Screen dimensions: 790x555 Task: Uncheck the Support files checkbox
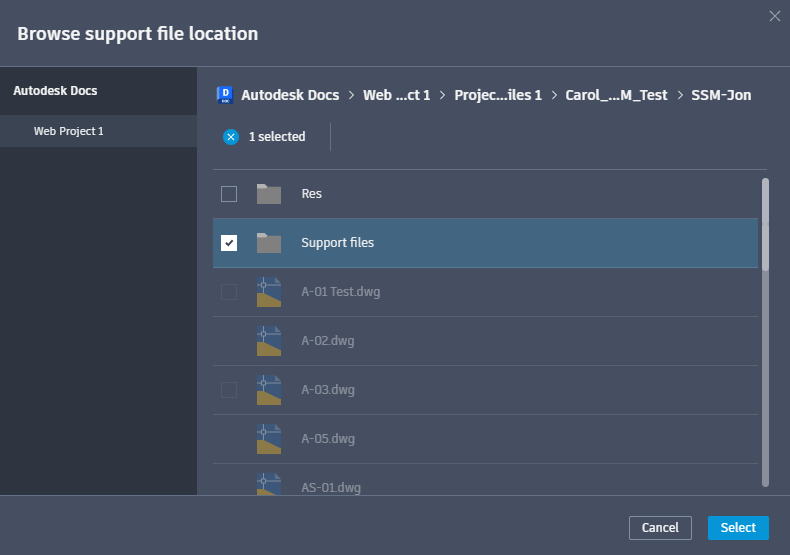pyautogui.click(x=229, y=243)
